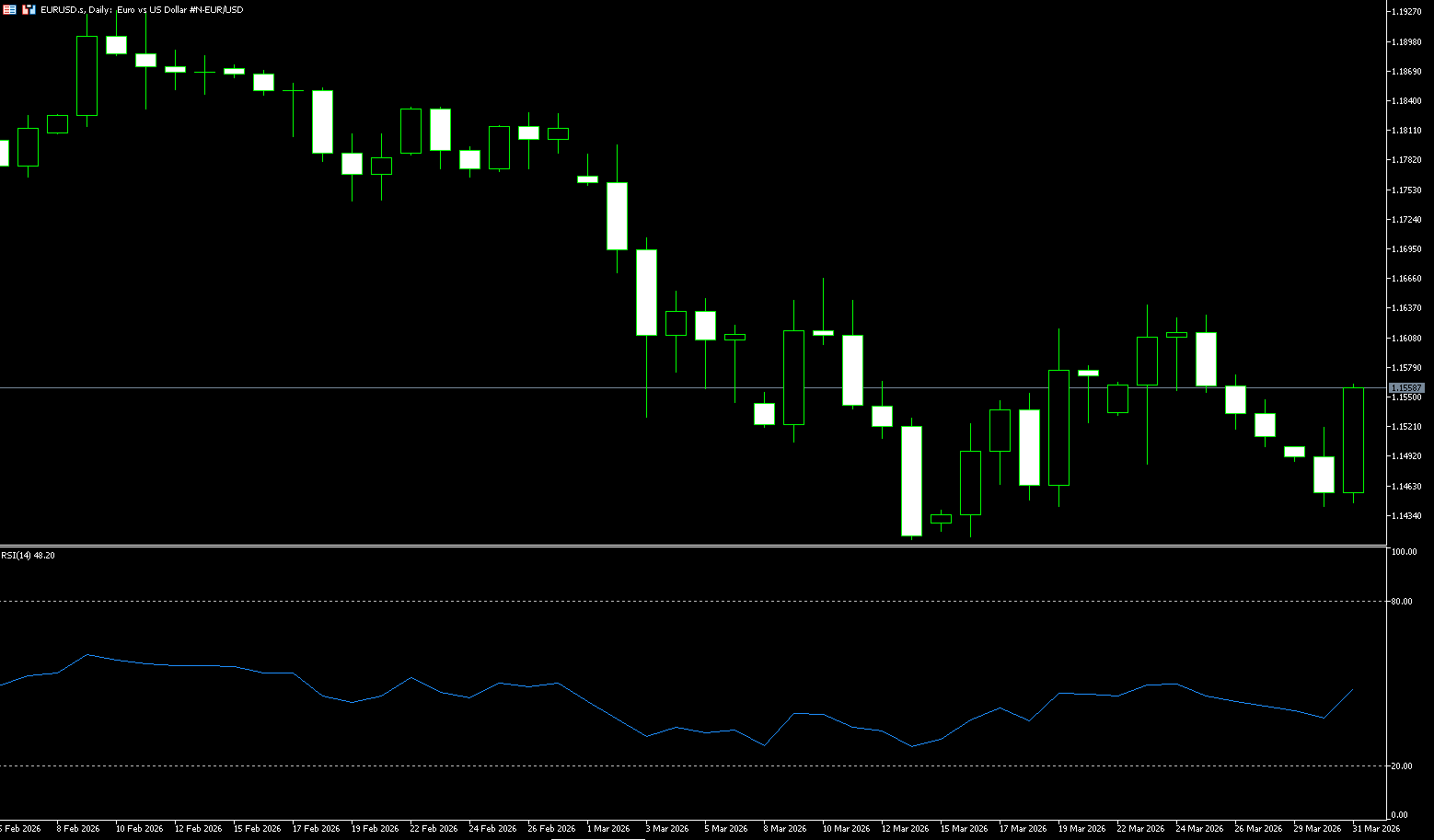1434x840 pixels.
Task: Select 31 Mar 2026 on the time axis
Action: pos(1375,829)
